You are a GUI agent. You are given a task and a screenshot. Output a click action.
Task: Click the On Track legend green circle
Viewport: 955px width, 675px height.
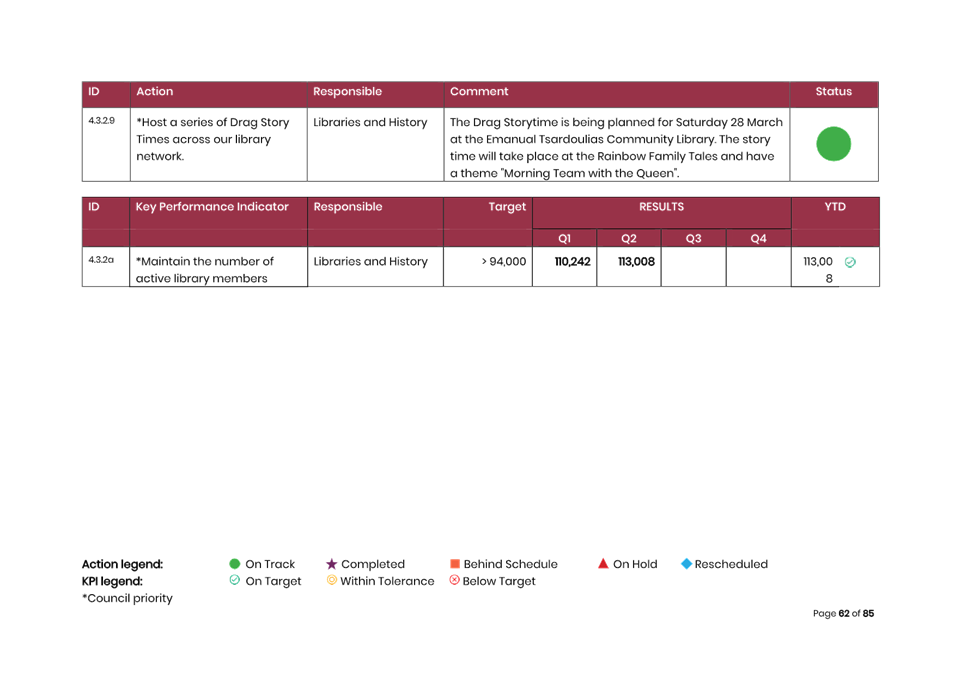(x=235, y=564)
